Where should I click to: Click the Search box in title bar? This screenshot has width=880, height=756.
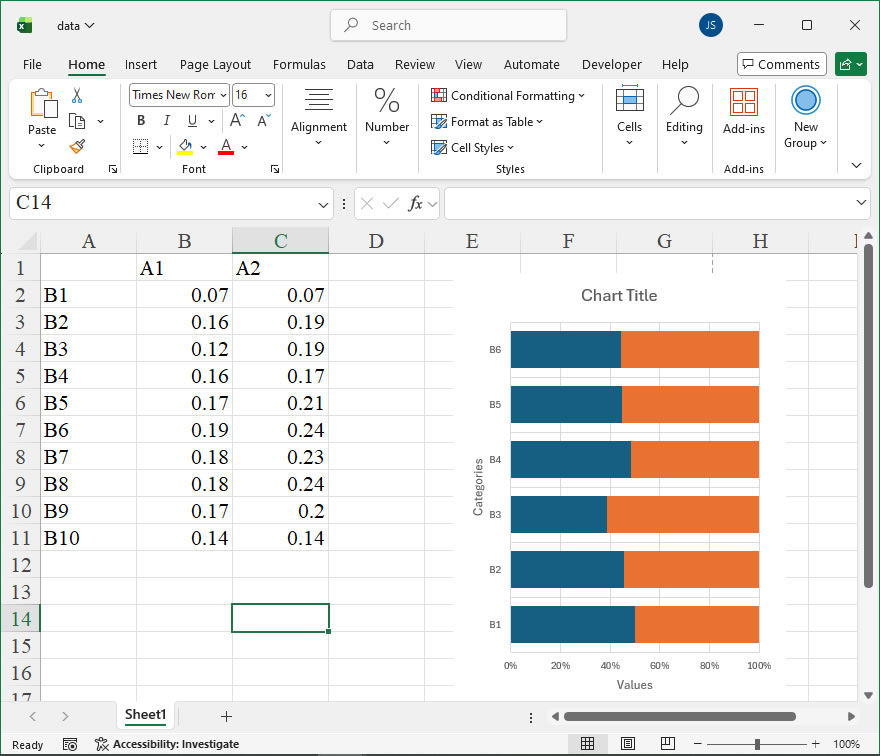pos(448,25)
